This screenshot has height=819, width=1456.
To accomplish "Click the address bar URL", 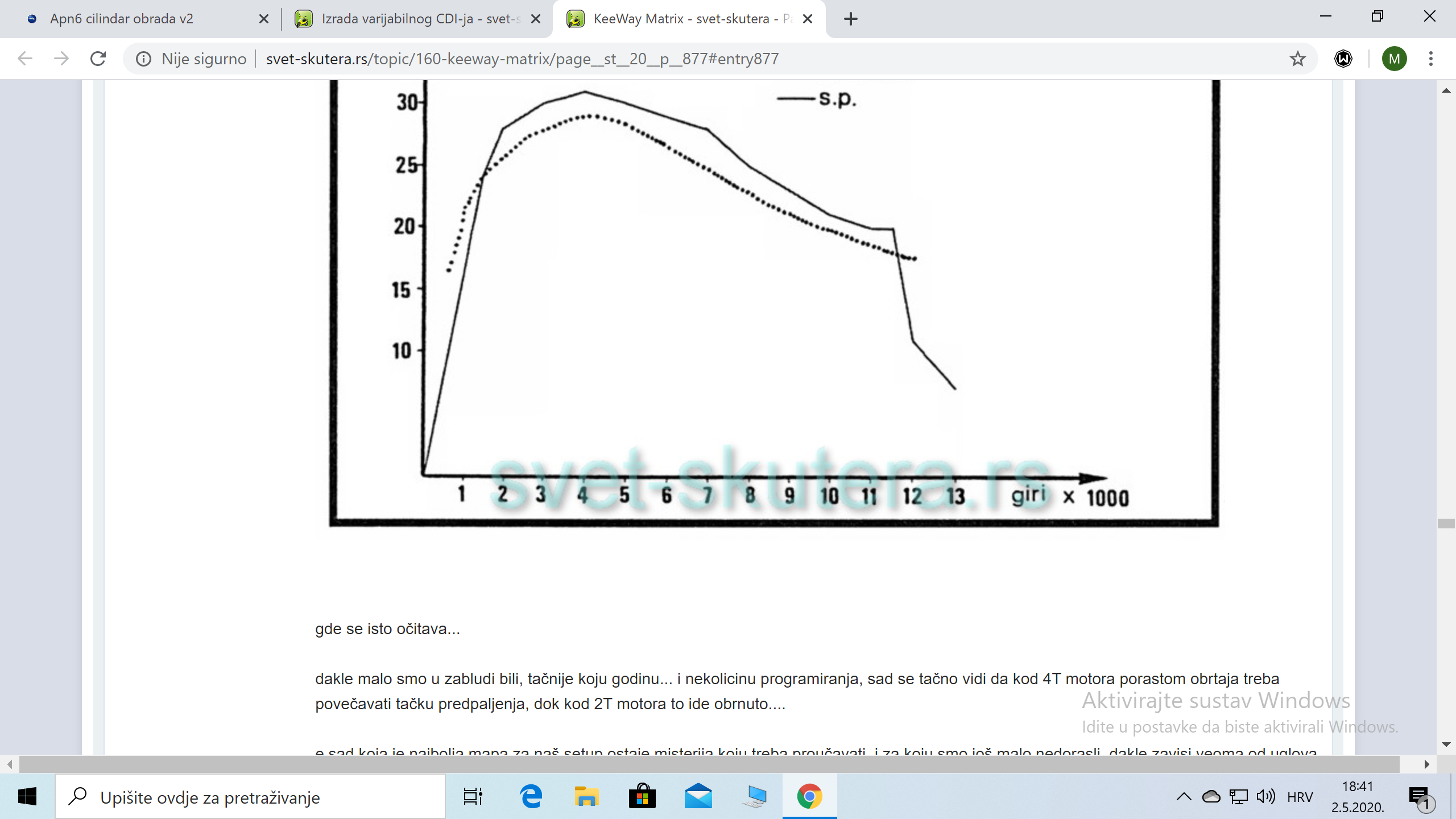I will point(522,59).
